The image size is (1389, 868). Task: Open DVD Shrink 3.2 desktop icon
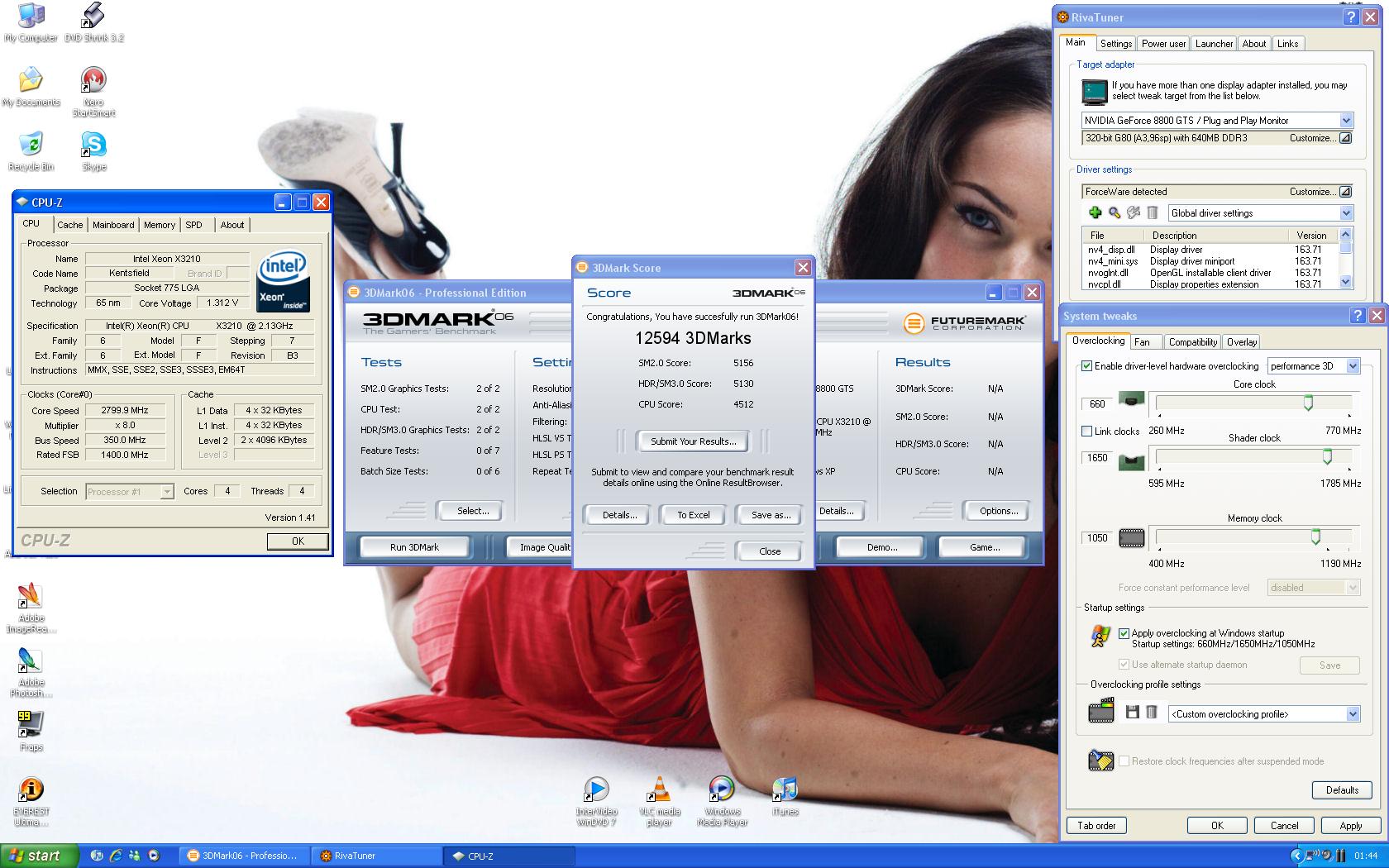(93, 21)
